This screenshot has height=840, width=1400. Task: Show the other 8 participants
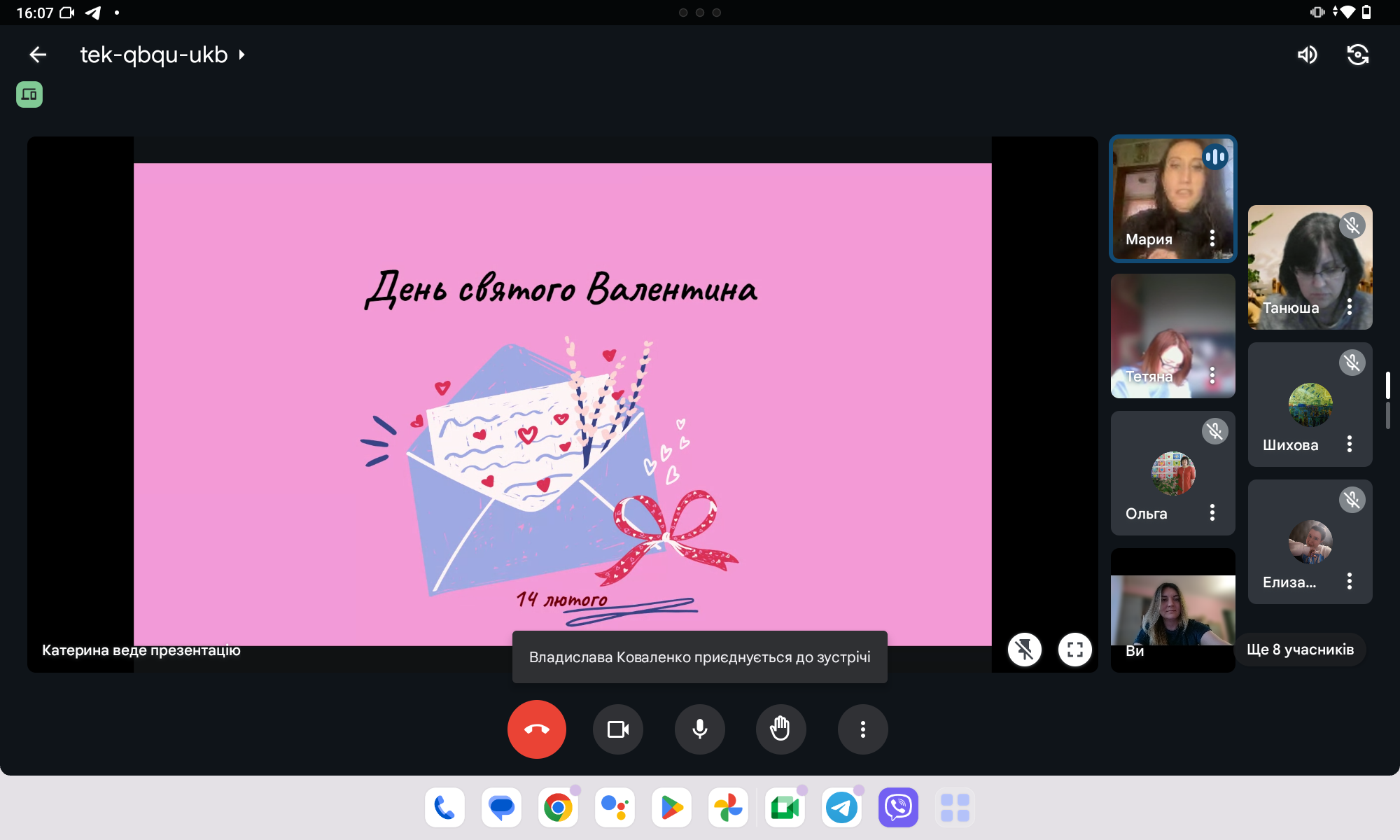coord(1300,650)
